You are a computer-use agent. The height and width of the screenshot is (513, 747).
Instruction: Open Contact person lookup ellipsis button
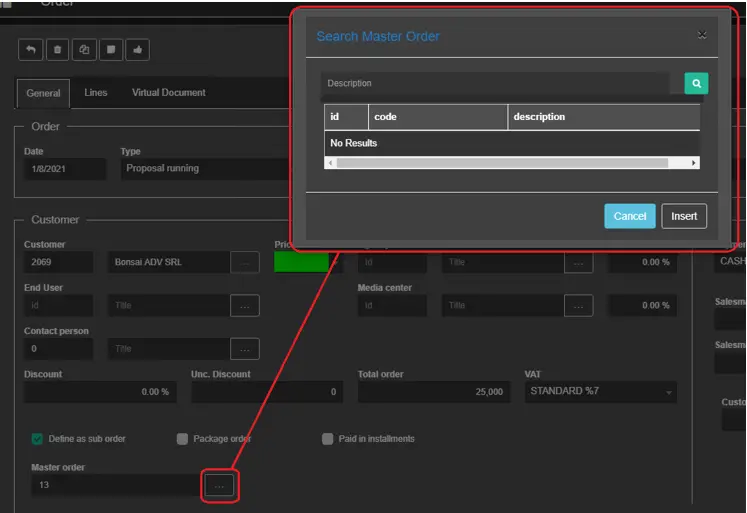244,349
